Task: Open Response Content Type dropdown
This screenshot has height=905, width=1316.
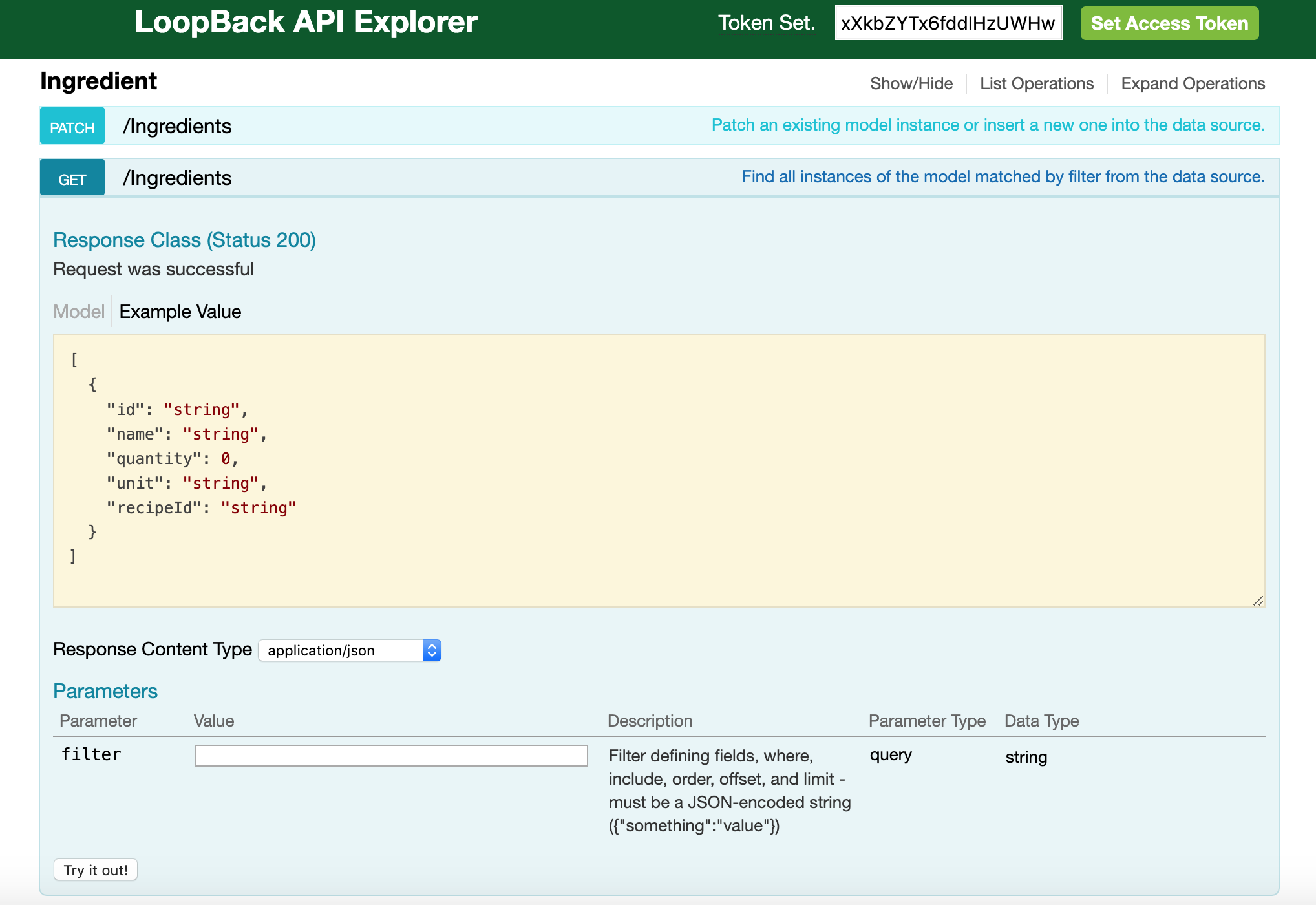Action: [350, 650]
